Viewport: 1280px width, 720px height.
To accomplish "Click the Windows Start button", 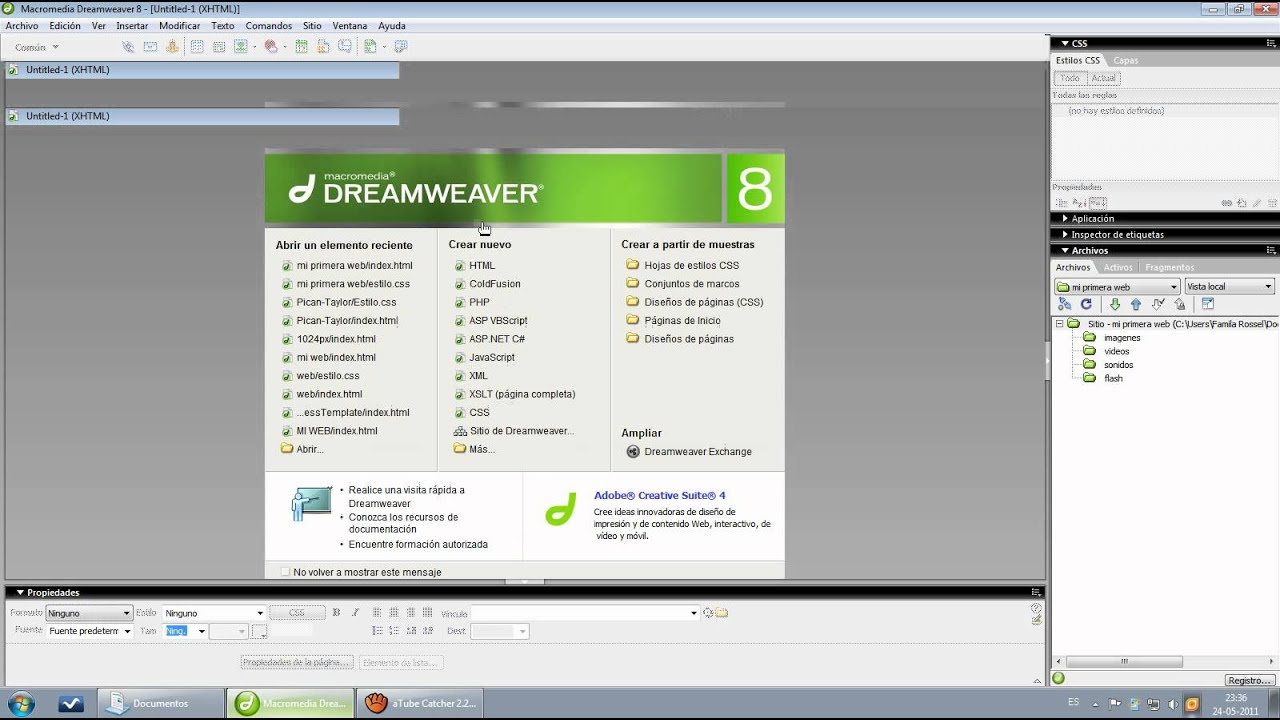I will [x=19, y=702].
